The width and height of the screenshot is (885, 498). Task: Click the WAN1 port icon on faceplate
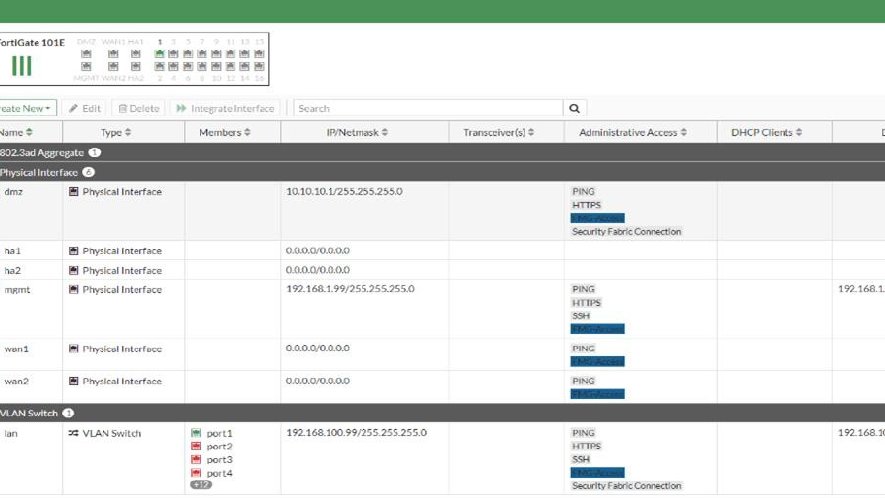113,54
